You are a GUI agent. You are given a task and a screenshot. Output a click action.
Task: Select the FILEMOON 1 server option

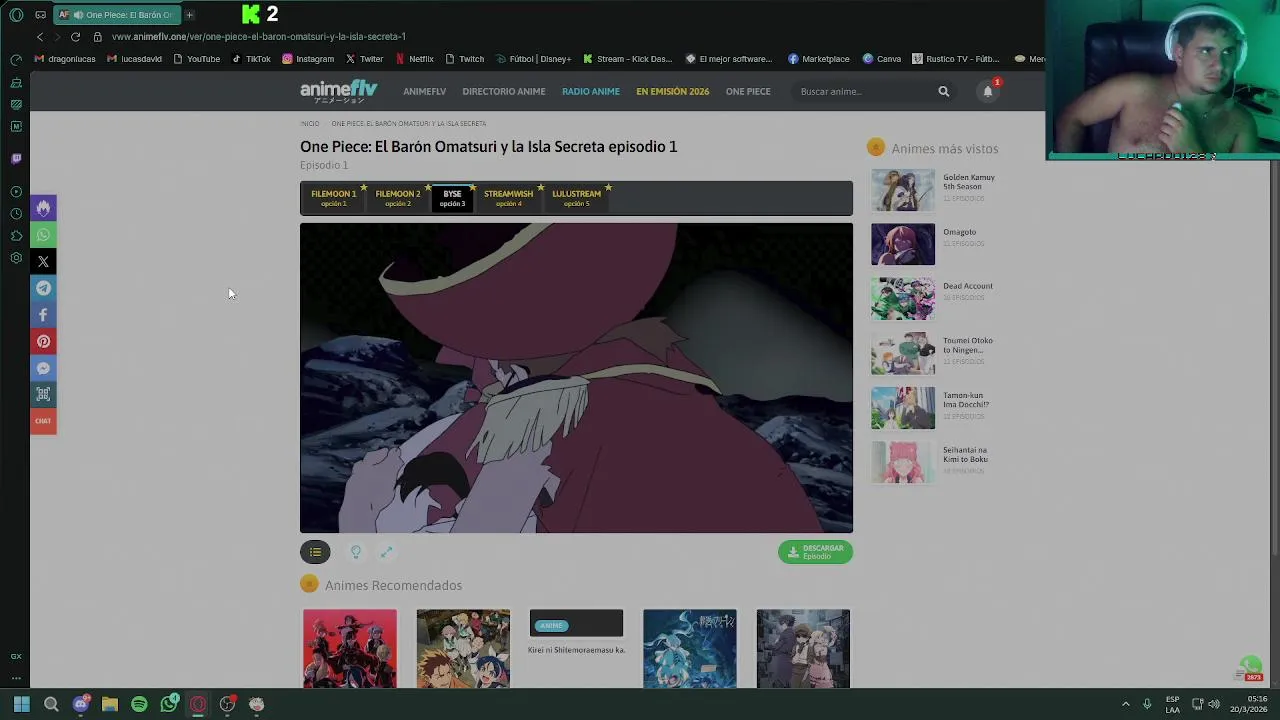(333, 198)
